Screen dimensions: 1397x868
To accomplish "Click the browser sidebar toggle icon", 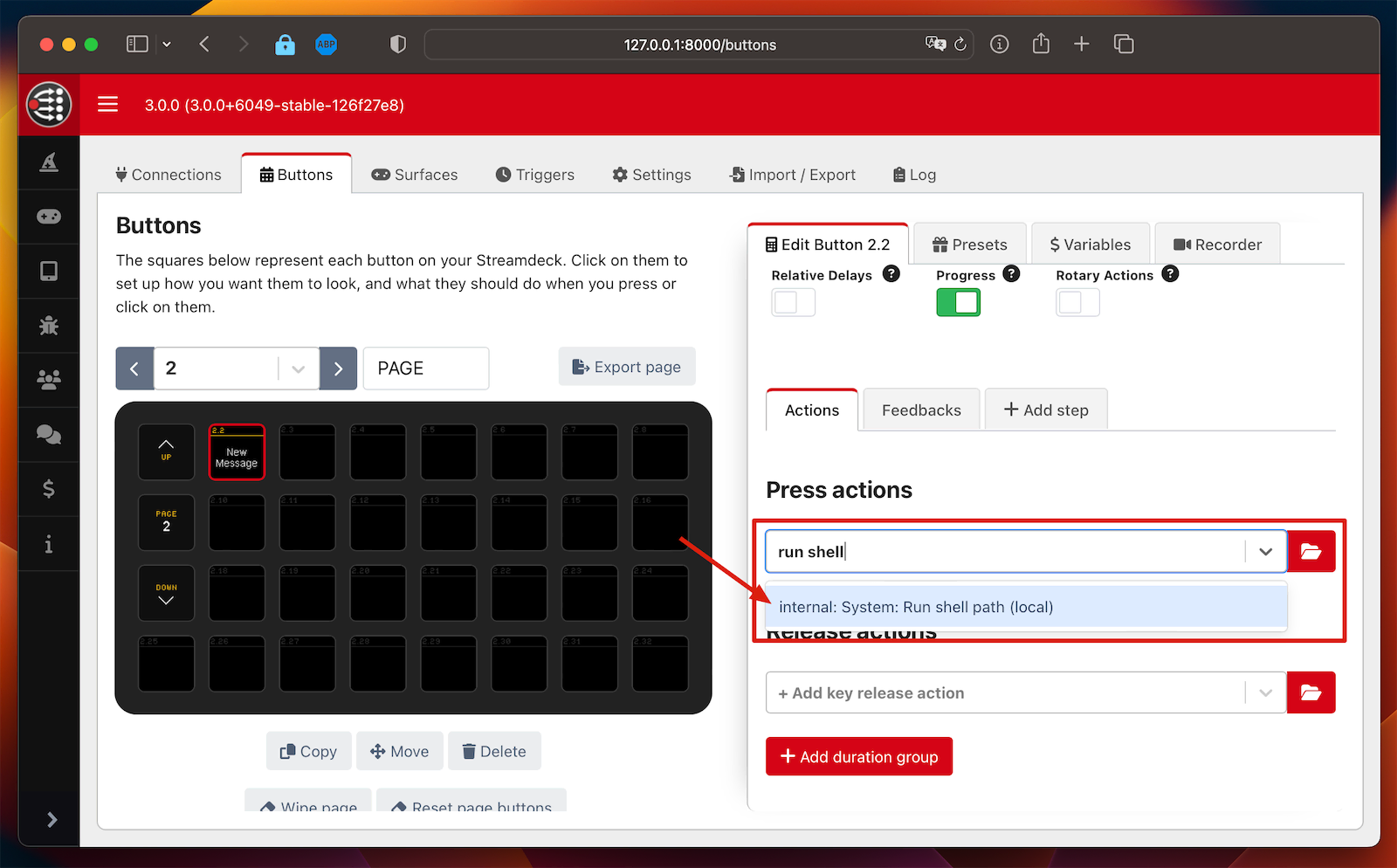I will coord(137,44).
